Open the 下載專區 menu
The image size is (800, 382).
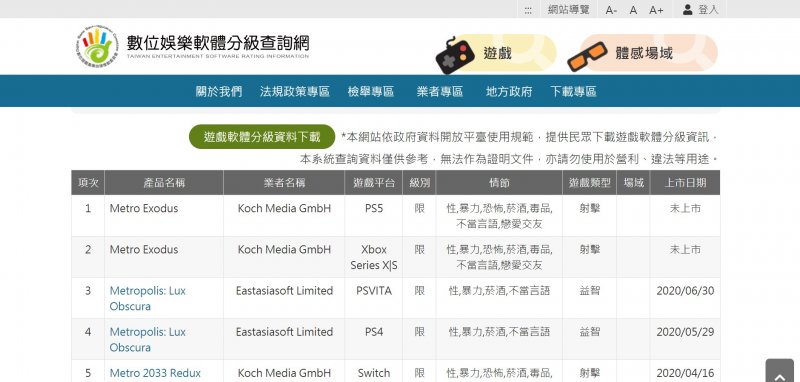click(x=573, y=92)
